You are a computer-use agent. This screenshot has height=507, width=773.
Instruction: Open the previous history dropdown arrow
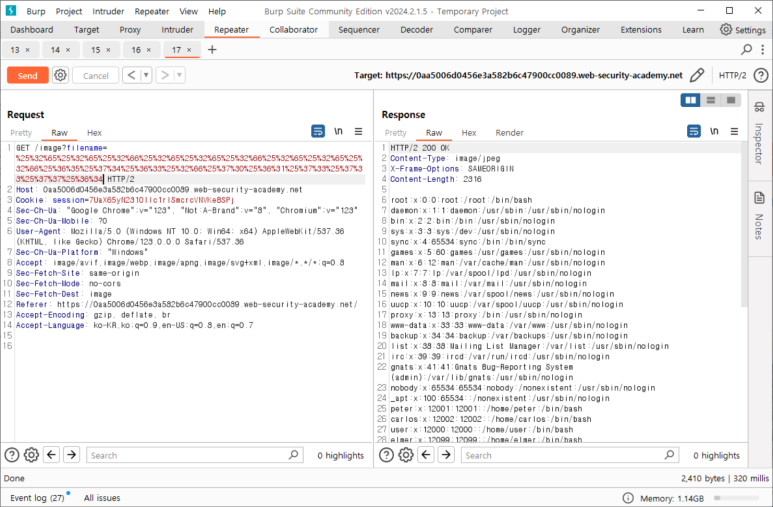146,75
